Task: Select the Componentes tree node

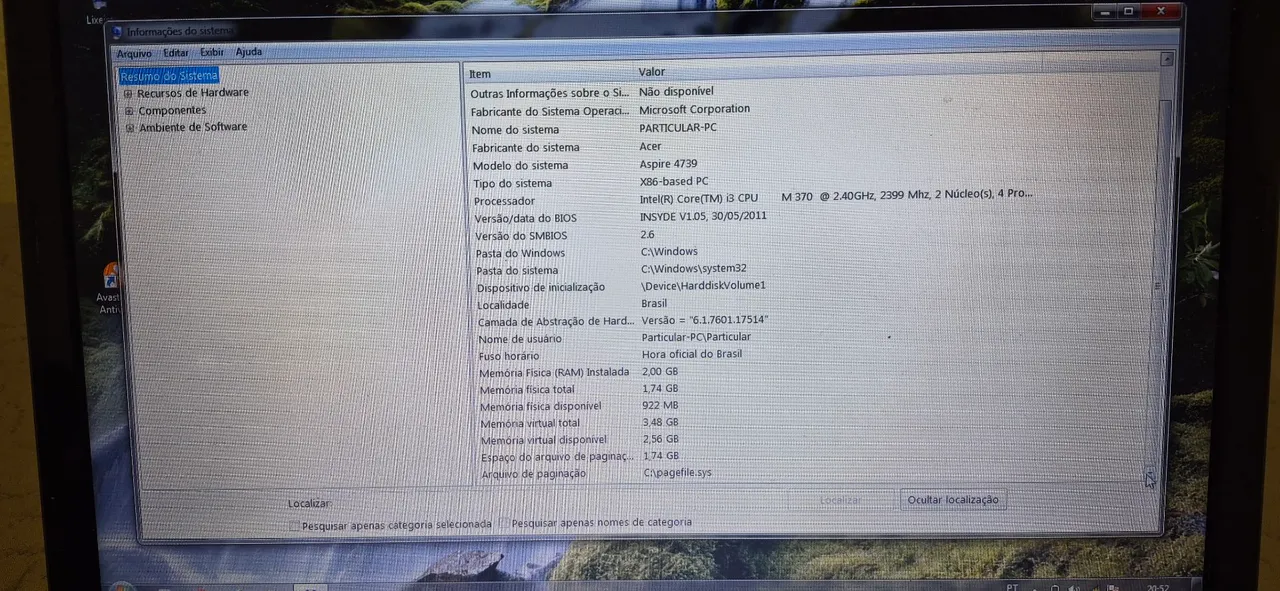Action: tap(172, 111)
